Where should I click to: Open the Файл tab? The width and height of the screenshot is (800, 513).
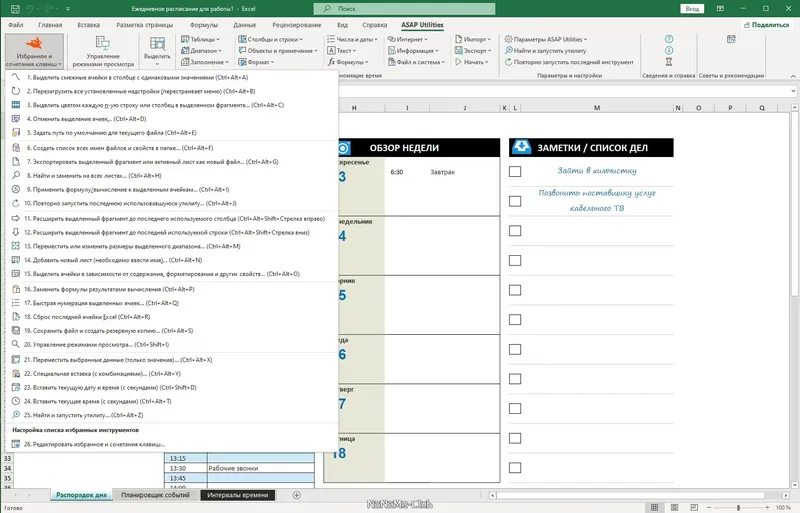pos(16,25)
